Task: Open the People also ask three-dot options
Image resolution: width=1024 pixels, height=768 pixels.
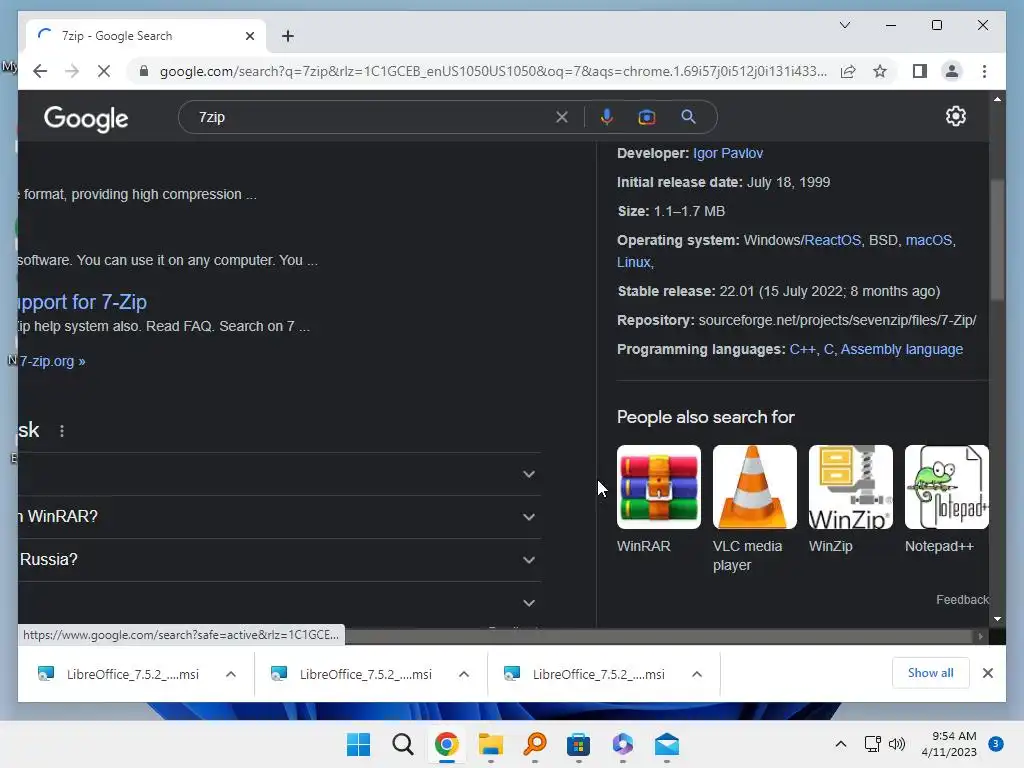Action: pyautogui.click(x=62, y=431)
